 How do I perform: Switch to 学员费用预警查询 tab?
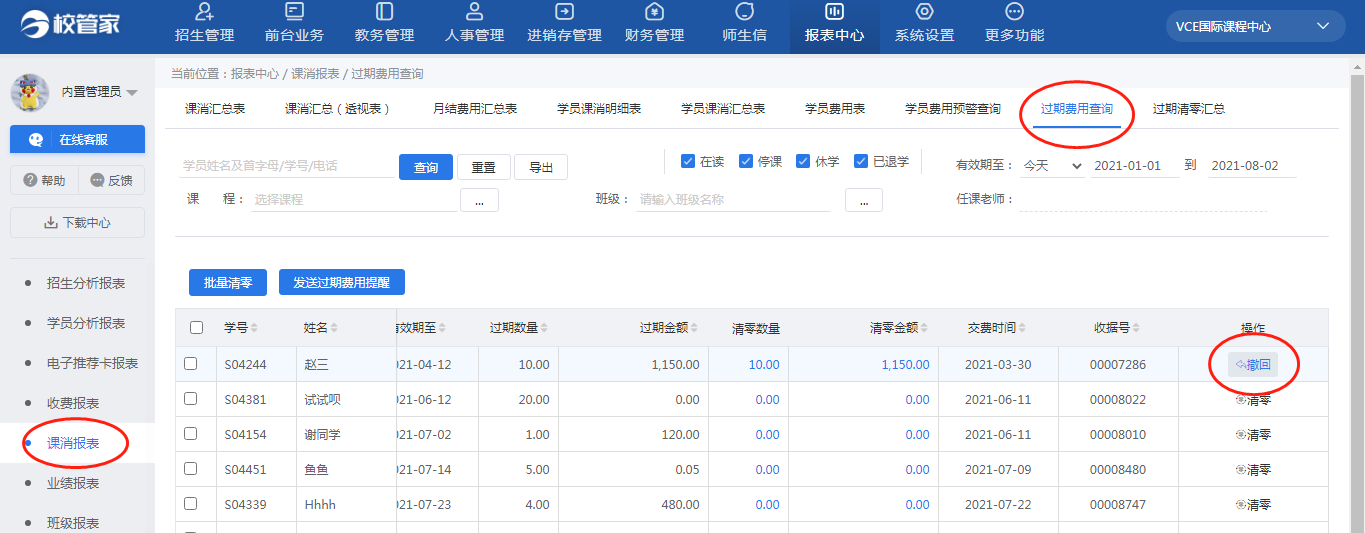pyautogui.click(x=953, y=109)
